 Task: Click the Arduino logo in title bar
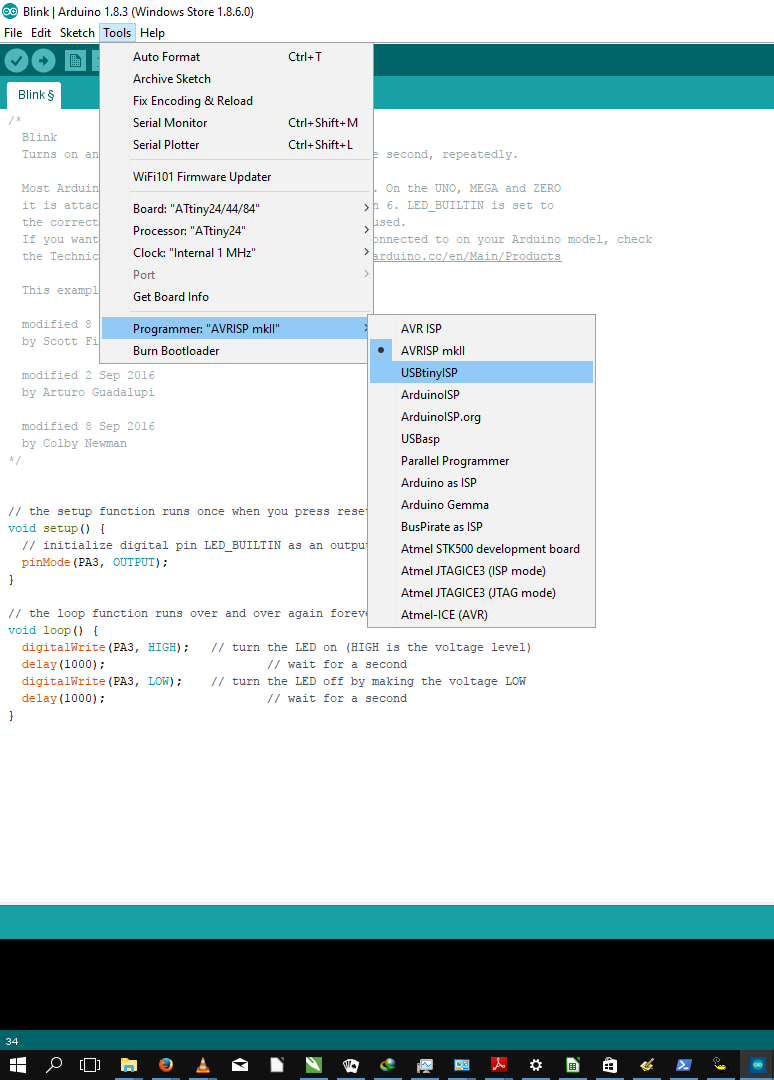(x=10, y=11)
